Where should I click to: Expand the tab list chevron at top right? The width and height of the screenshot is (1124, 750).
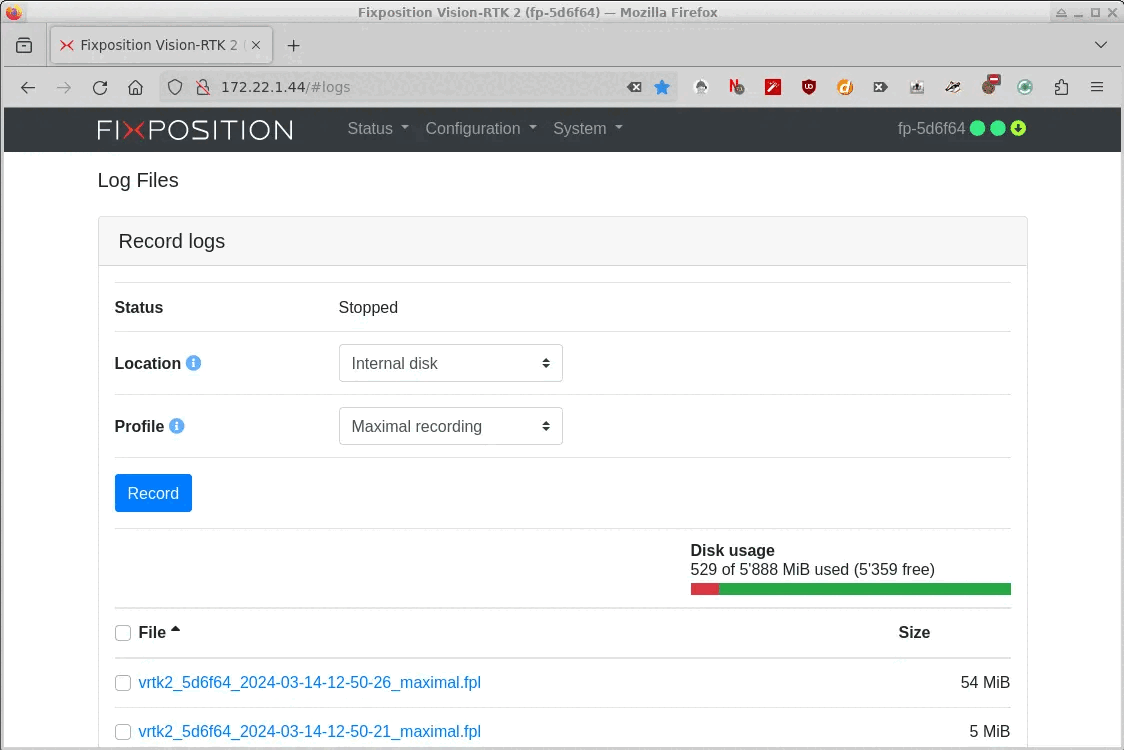tap(1101, 45)
